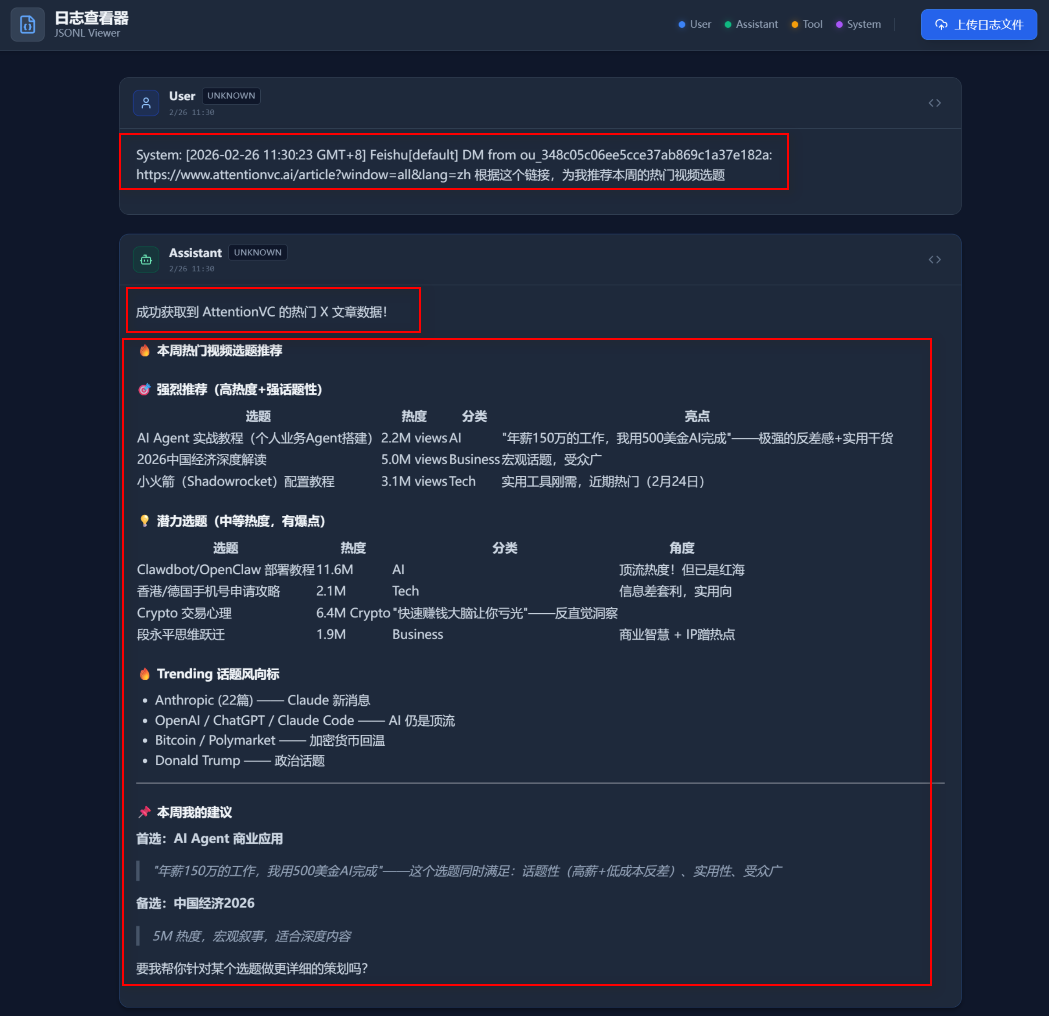
Task: Click the 'Bitcoin / Polymarket' bullet item
Action: coord(270,740)
